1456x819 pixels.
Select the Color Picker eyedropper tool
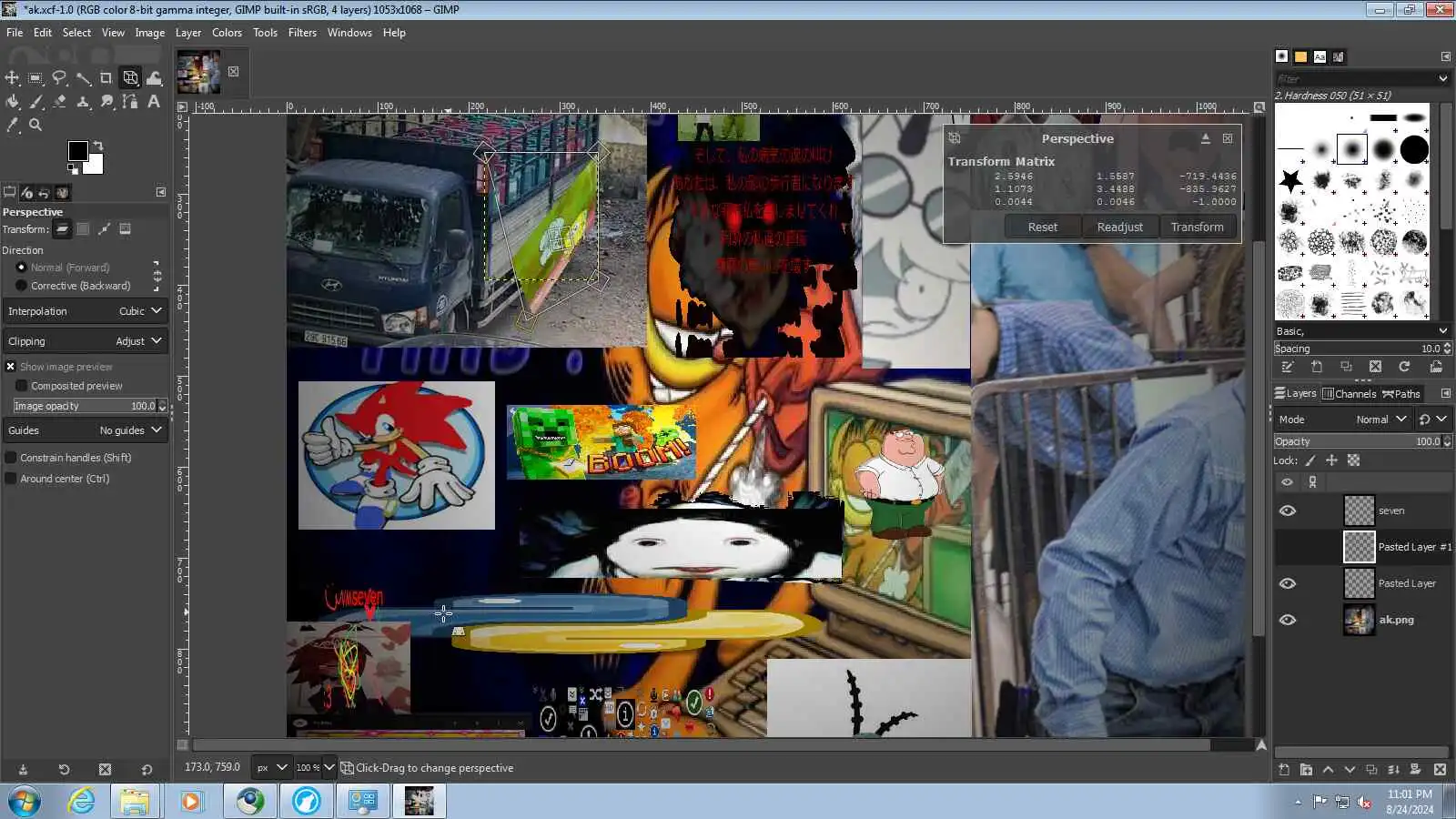tap(12, 126)
